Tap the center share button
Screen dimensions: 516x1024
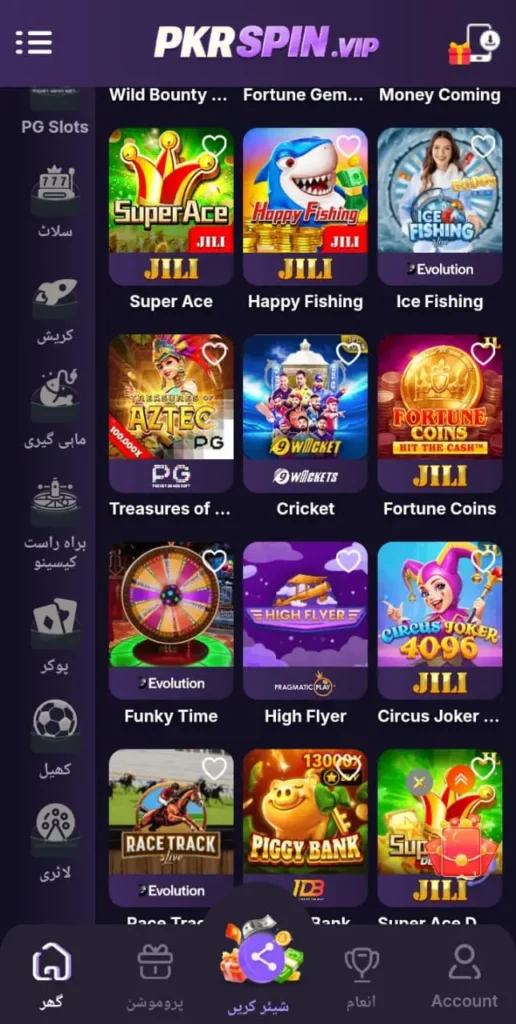pyautogui.click(x=262, y=957)
